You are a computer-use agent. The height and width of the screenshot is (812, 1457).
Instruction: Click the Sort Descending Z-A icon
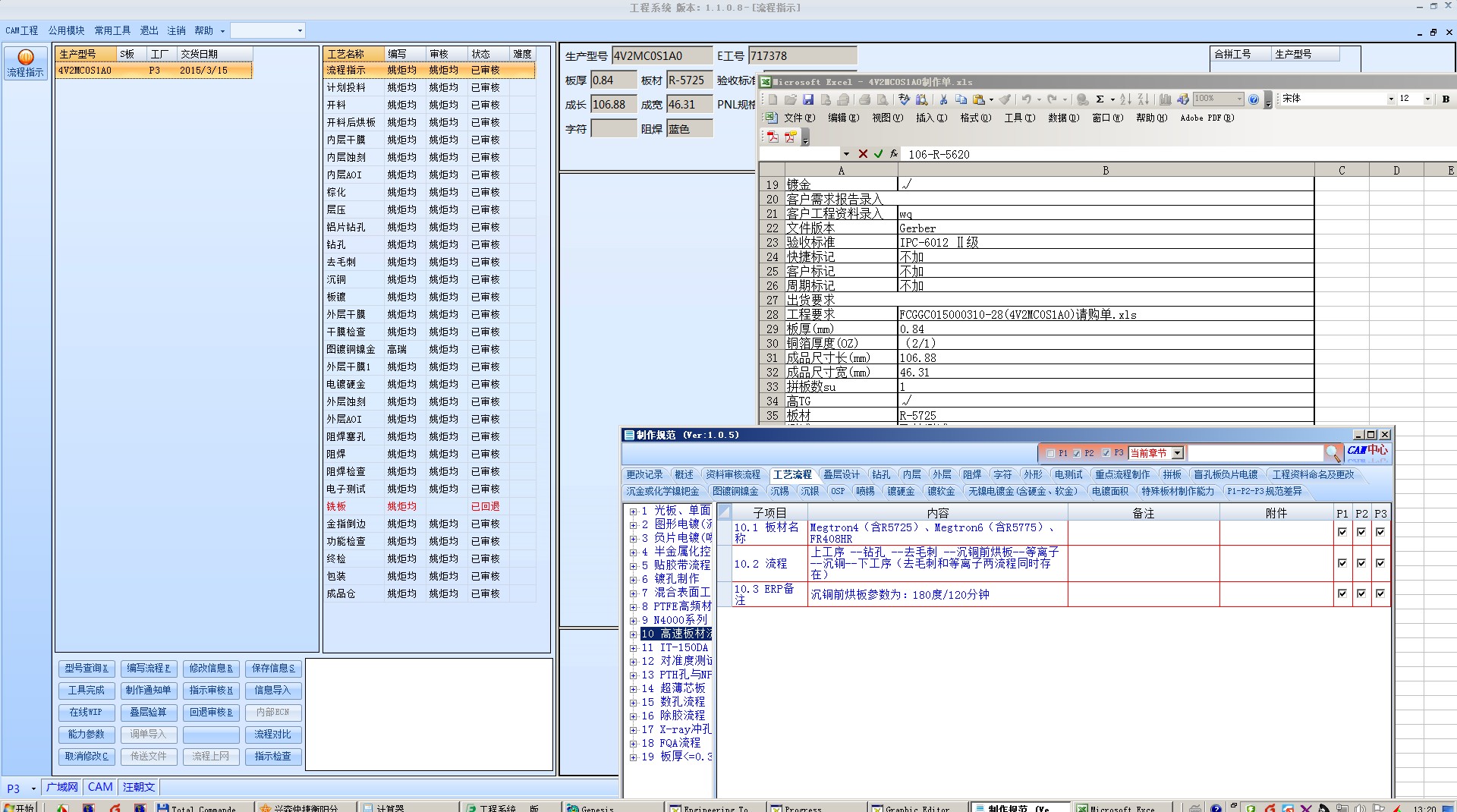point(1144,99)
